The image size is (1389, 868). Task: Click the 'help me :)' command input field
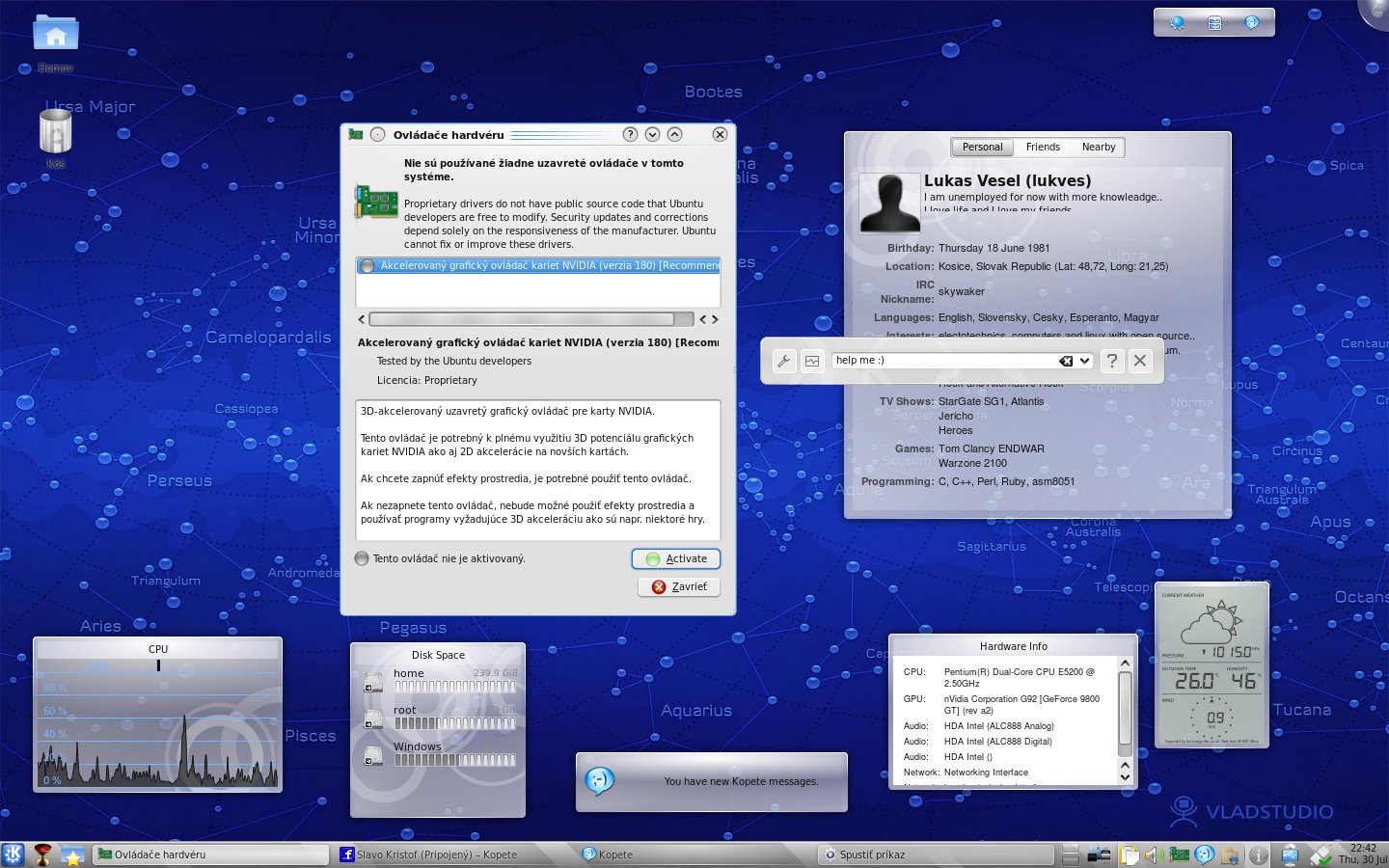940,361
